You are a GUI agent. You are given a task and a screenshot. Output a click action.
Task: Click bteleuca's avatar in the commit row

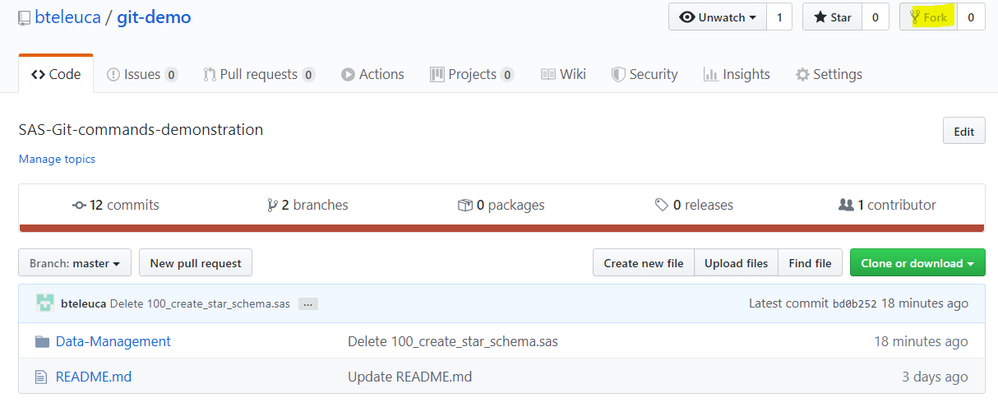pyautogui.click(x=46, y=303)
